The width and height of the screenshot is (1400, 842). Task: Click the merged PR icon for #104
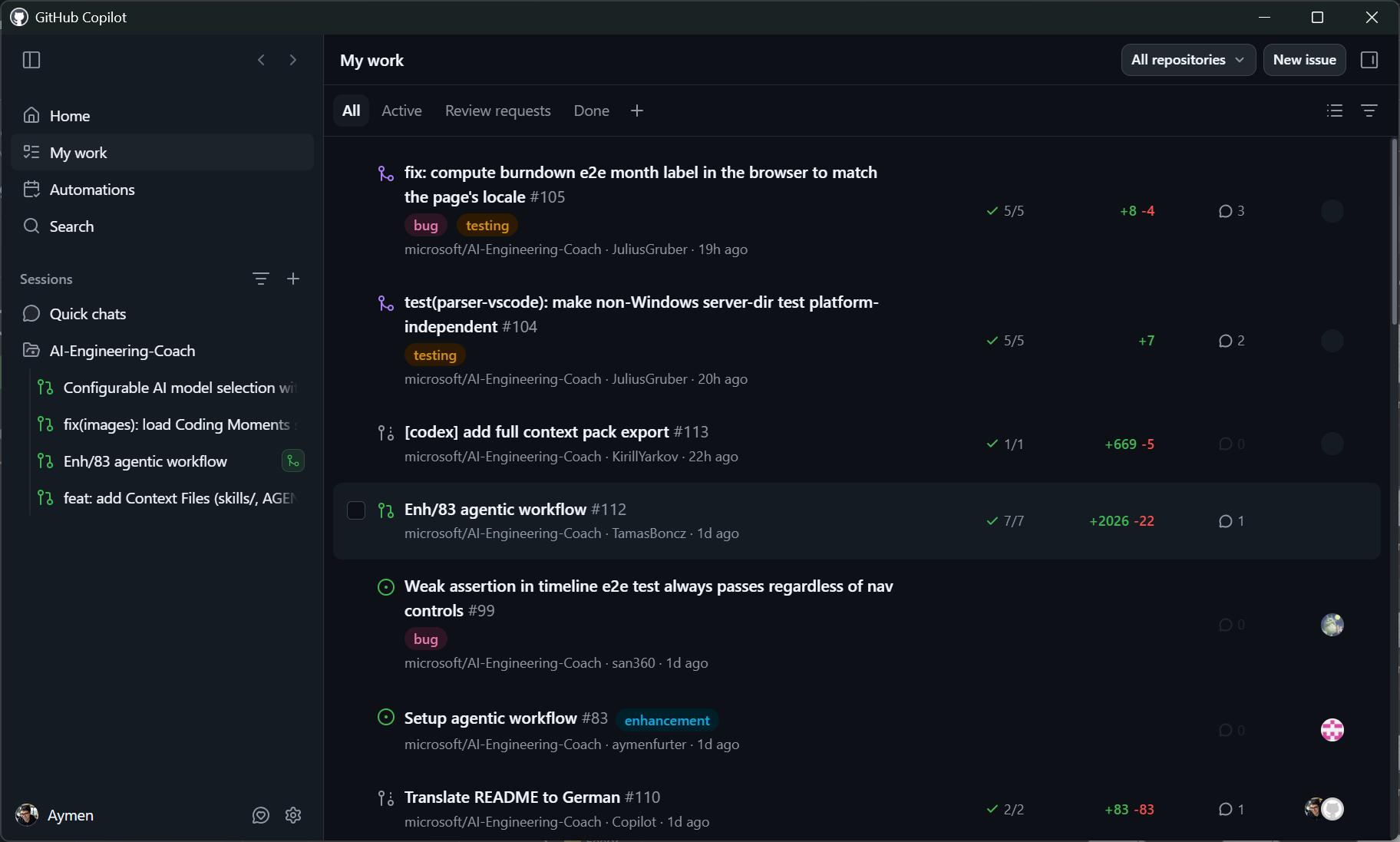click(386, 303)
